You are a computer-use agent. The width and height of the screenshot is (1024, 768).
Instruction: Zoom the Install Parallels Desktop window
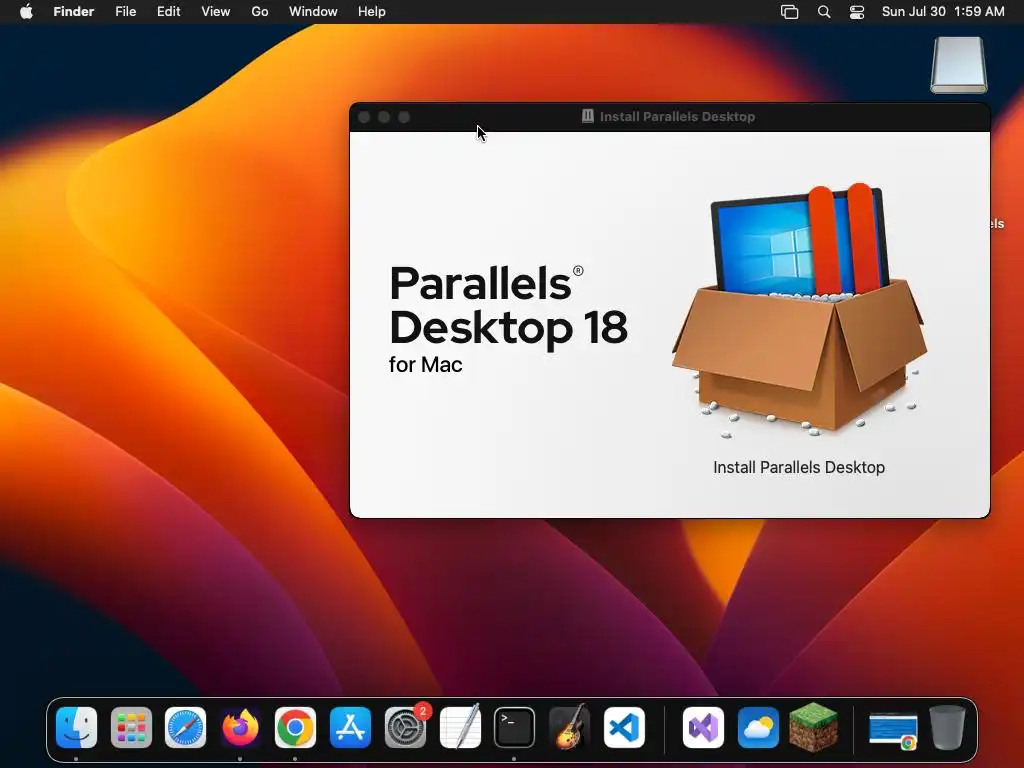pos(404,117)
